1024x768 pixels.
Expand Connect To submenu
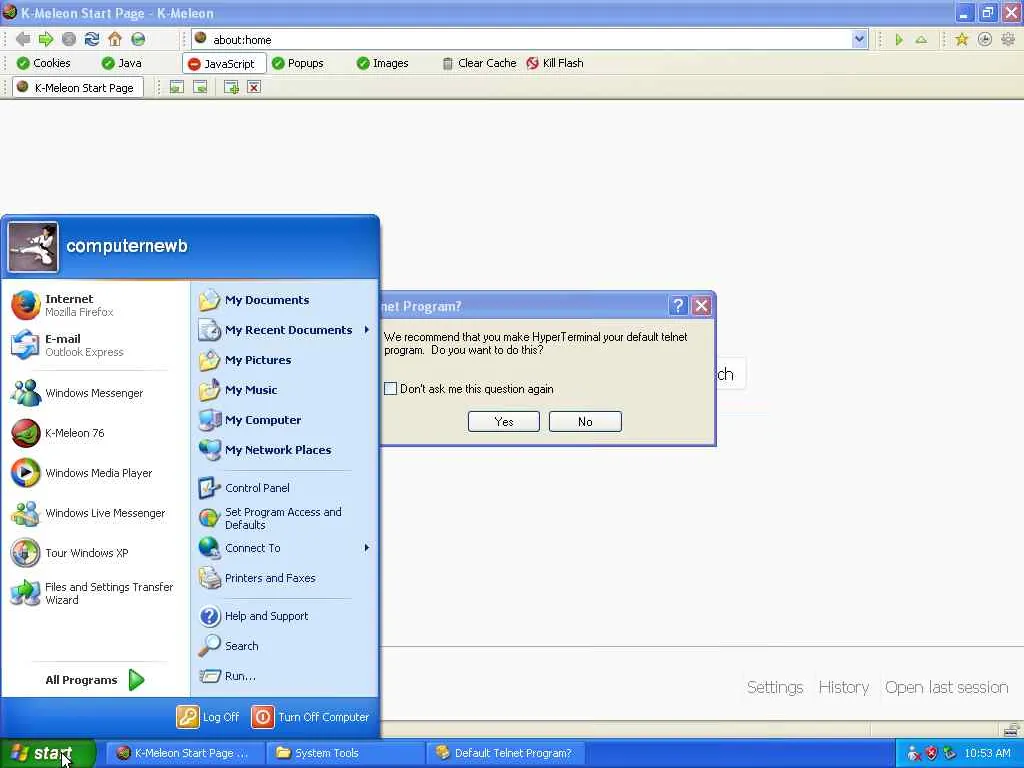[285, 548]
